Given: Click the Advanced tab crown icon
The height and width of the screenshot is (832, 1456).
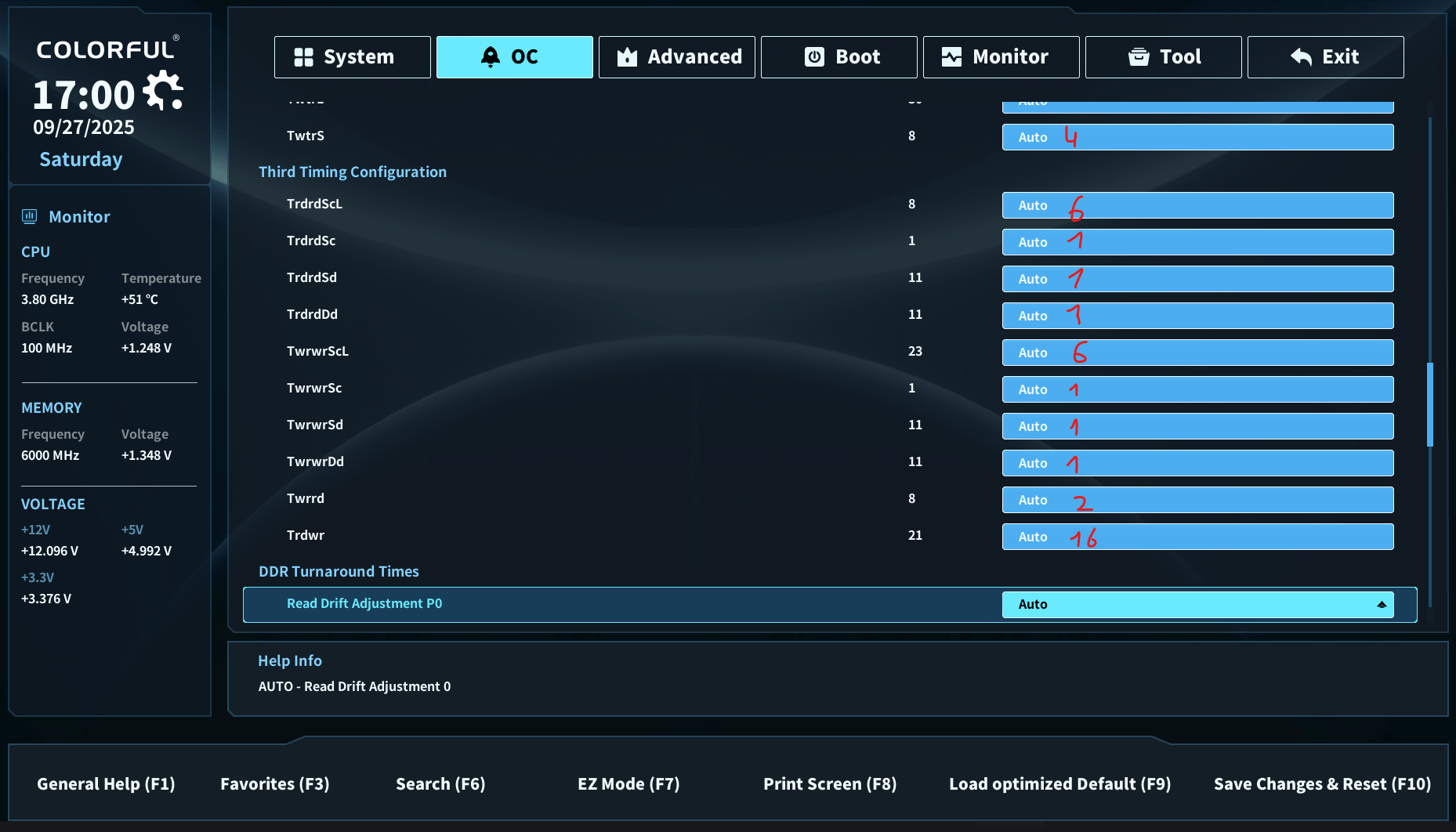Looking at the screenshot, I should tap(627, 57).
